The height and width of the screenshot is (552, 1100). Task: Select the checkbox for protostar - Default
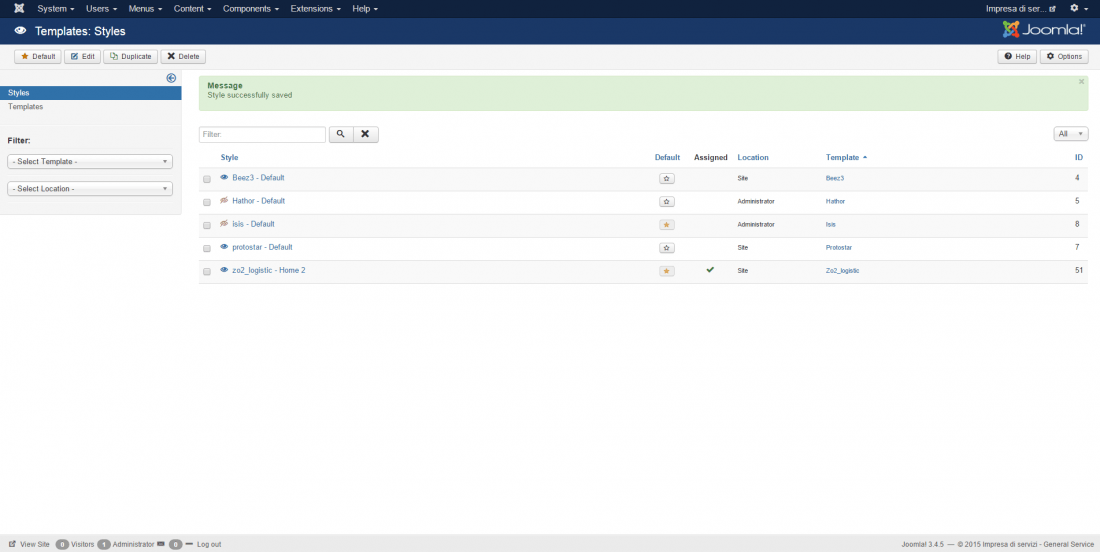pos(207,249)
